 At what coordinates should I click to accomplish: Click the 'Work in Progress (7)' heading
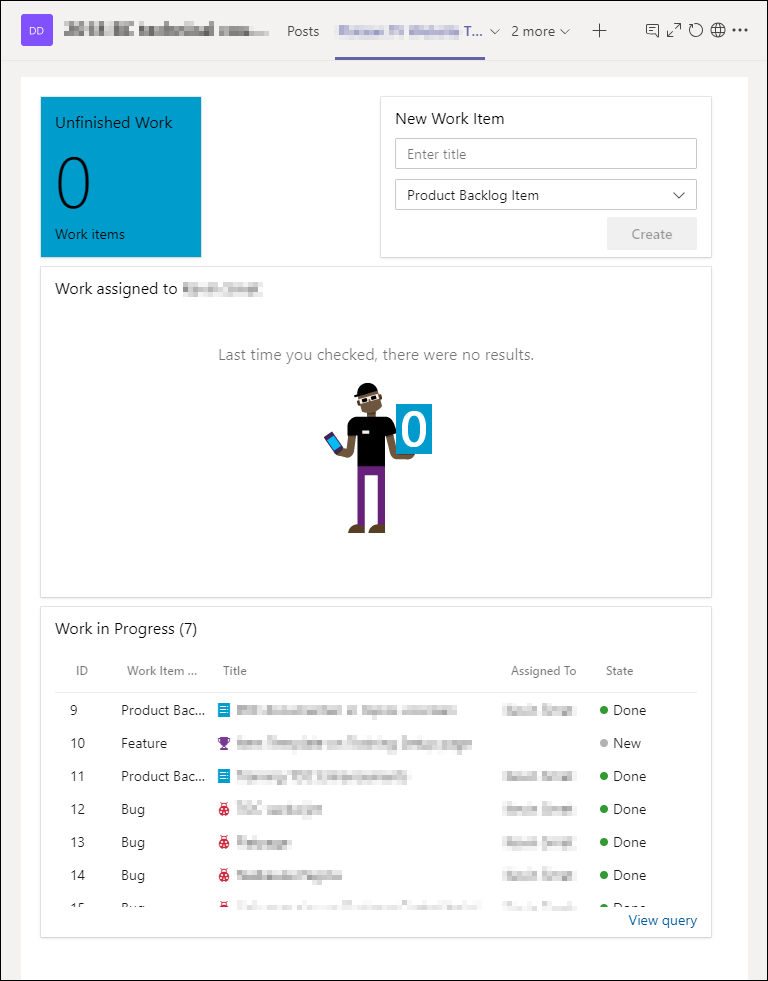(126, 629)
